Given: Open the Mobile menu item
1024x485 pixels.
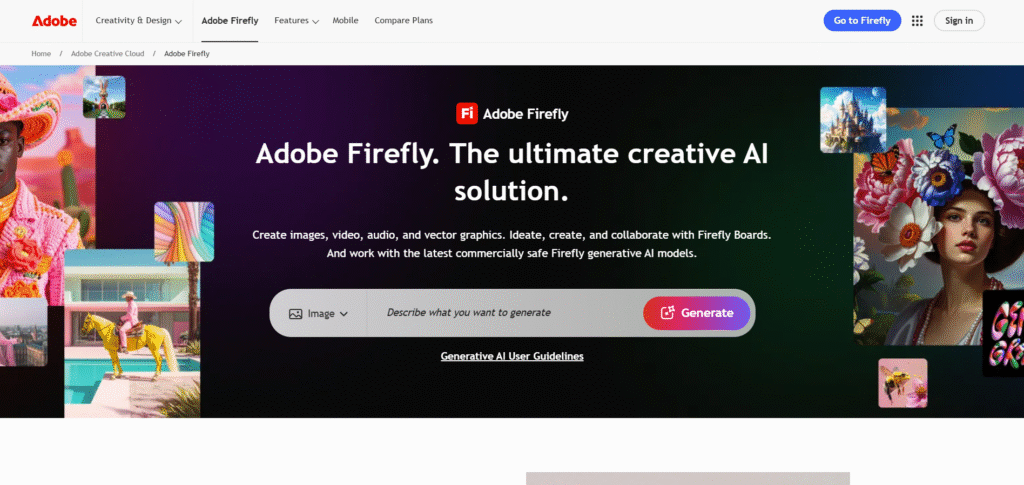Looking at the screenshot, I should [x=346, y=20].
